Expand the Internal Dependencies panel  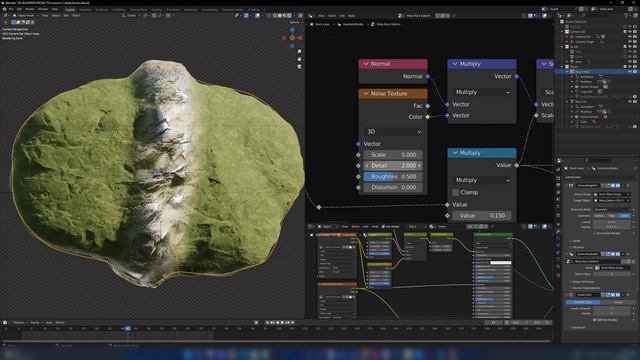585,288
